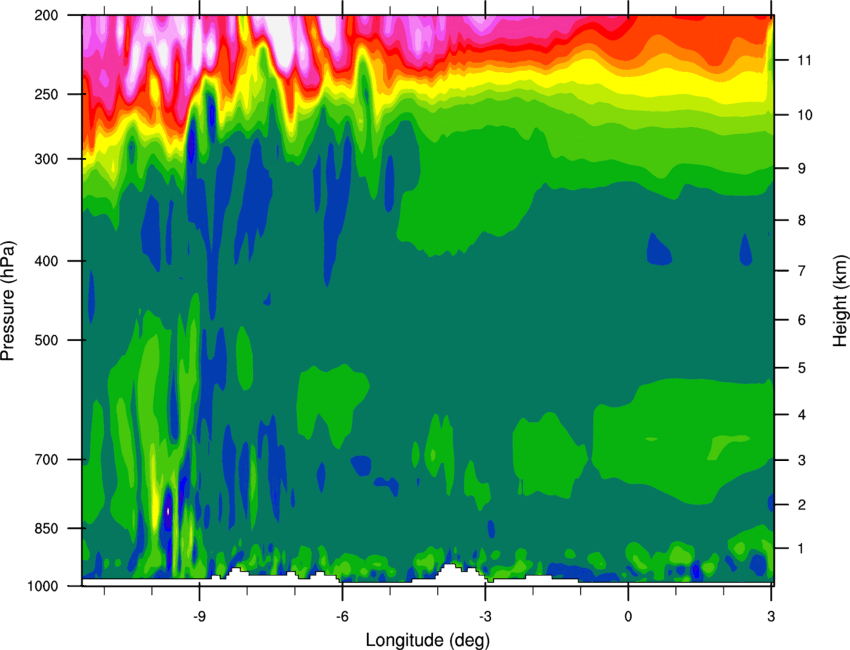The image size is (850, 650).
Task: Click the 8 km height tick label
Action: click(x=801, y=221)
